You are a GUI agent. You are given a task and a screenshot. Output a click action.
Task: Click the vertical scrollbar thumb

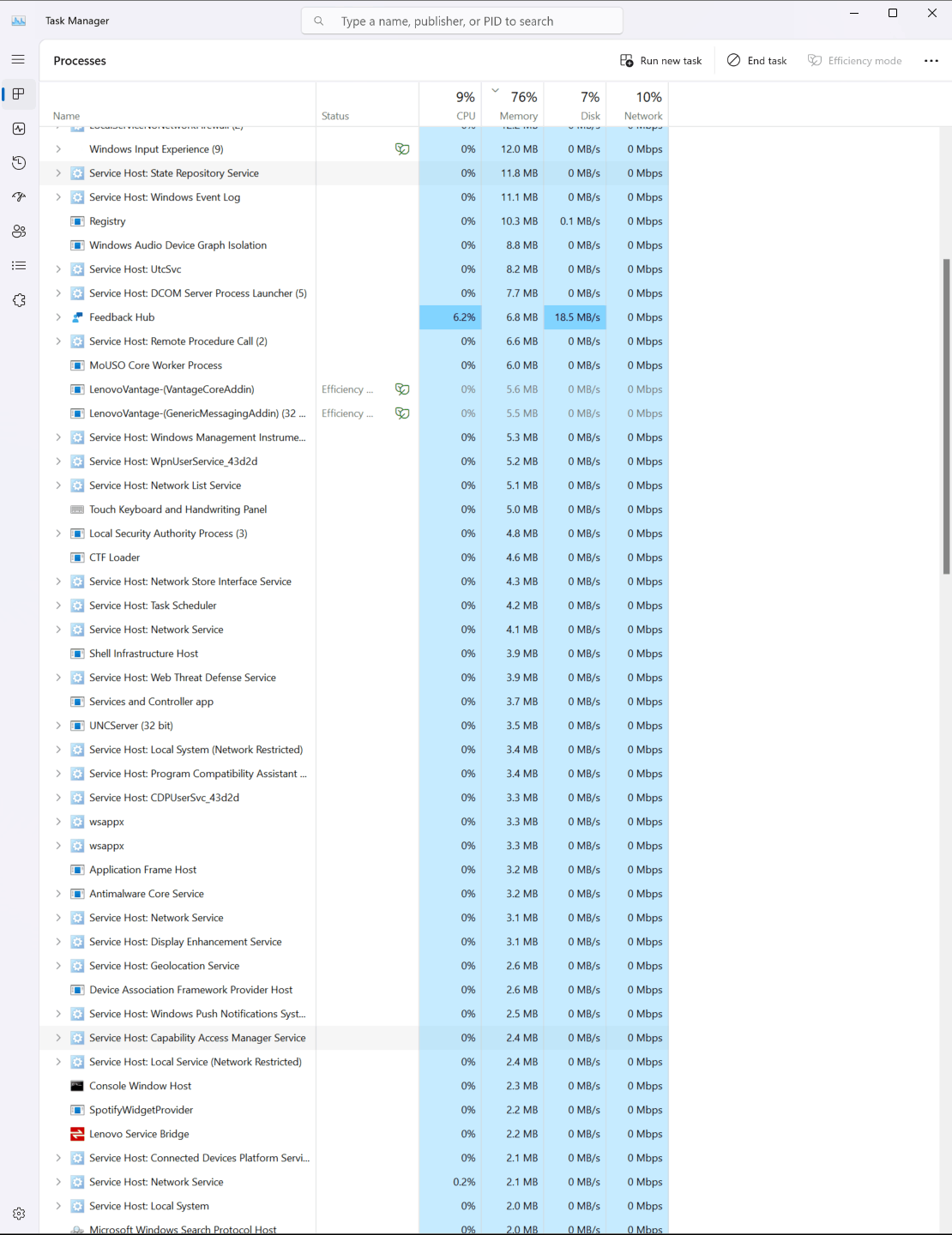click(947, 416)
